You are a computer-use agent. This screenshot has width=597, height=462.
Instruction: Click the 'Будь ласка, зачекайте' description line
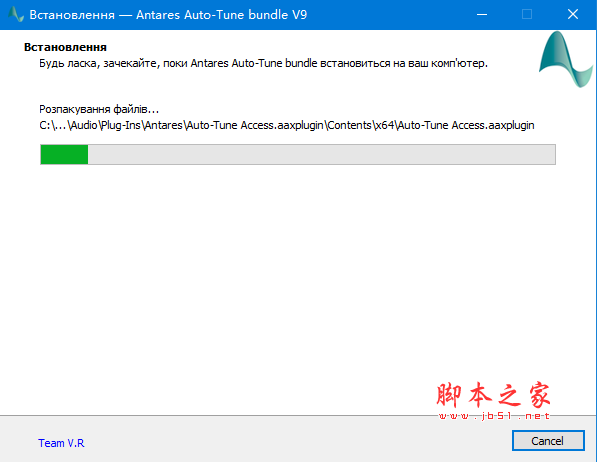pyautogui.click(x=263, y=63)
